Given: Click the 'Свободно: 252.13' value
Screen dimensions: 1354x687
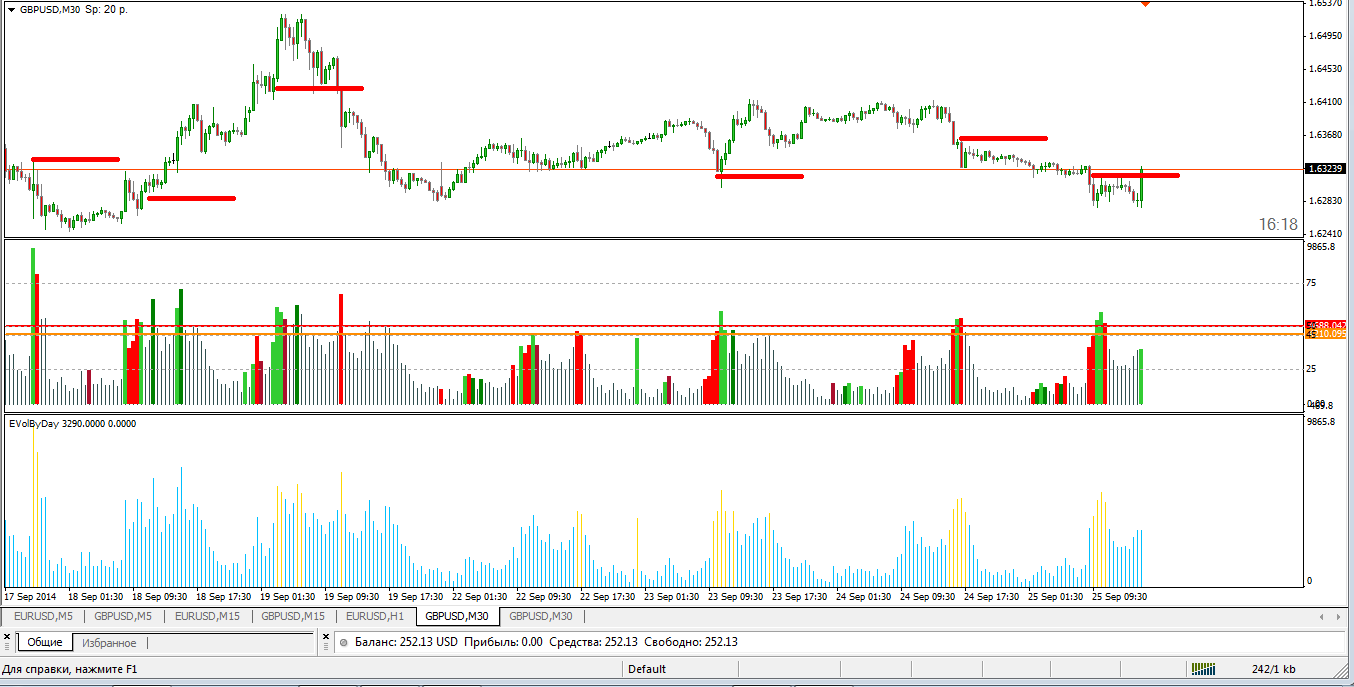Looking at the screenshot, I should tap(691, 642).
